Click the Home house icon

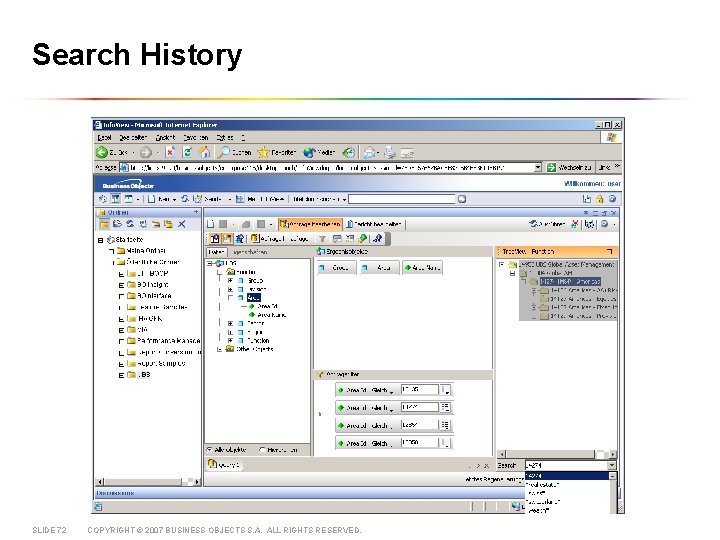pos(204,152)
